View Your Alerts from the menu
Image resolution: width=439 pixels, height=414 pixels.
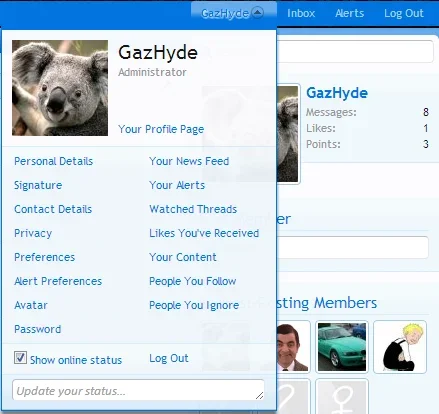click(177, 185)
